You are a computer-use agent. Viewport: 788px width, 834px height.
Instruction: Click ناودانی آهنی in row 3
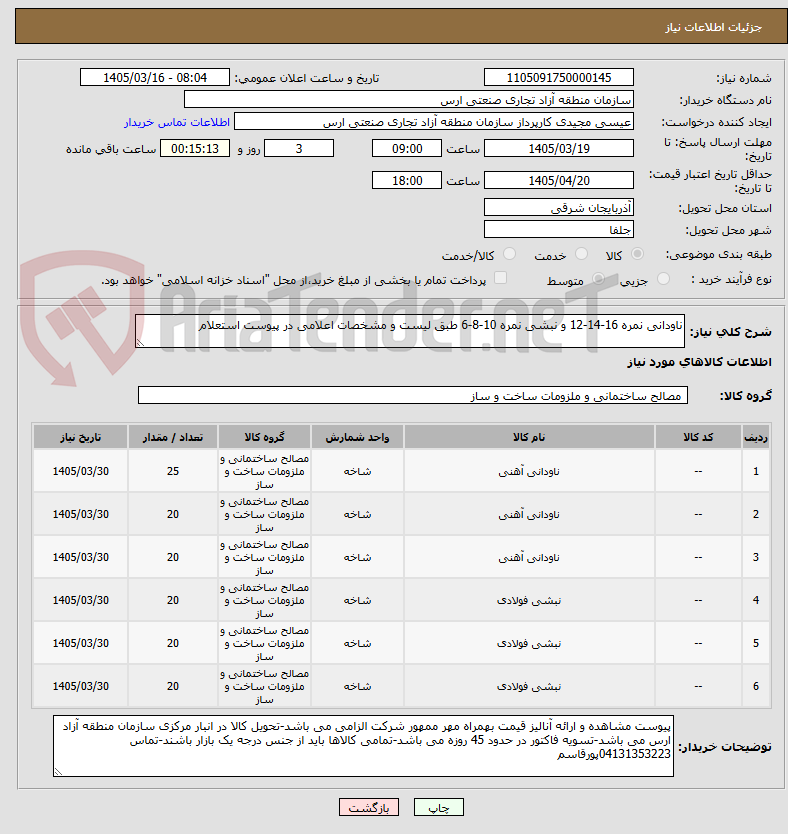529,557
